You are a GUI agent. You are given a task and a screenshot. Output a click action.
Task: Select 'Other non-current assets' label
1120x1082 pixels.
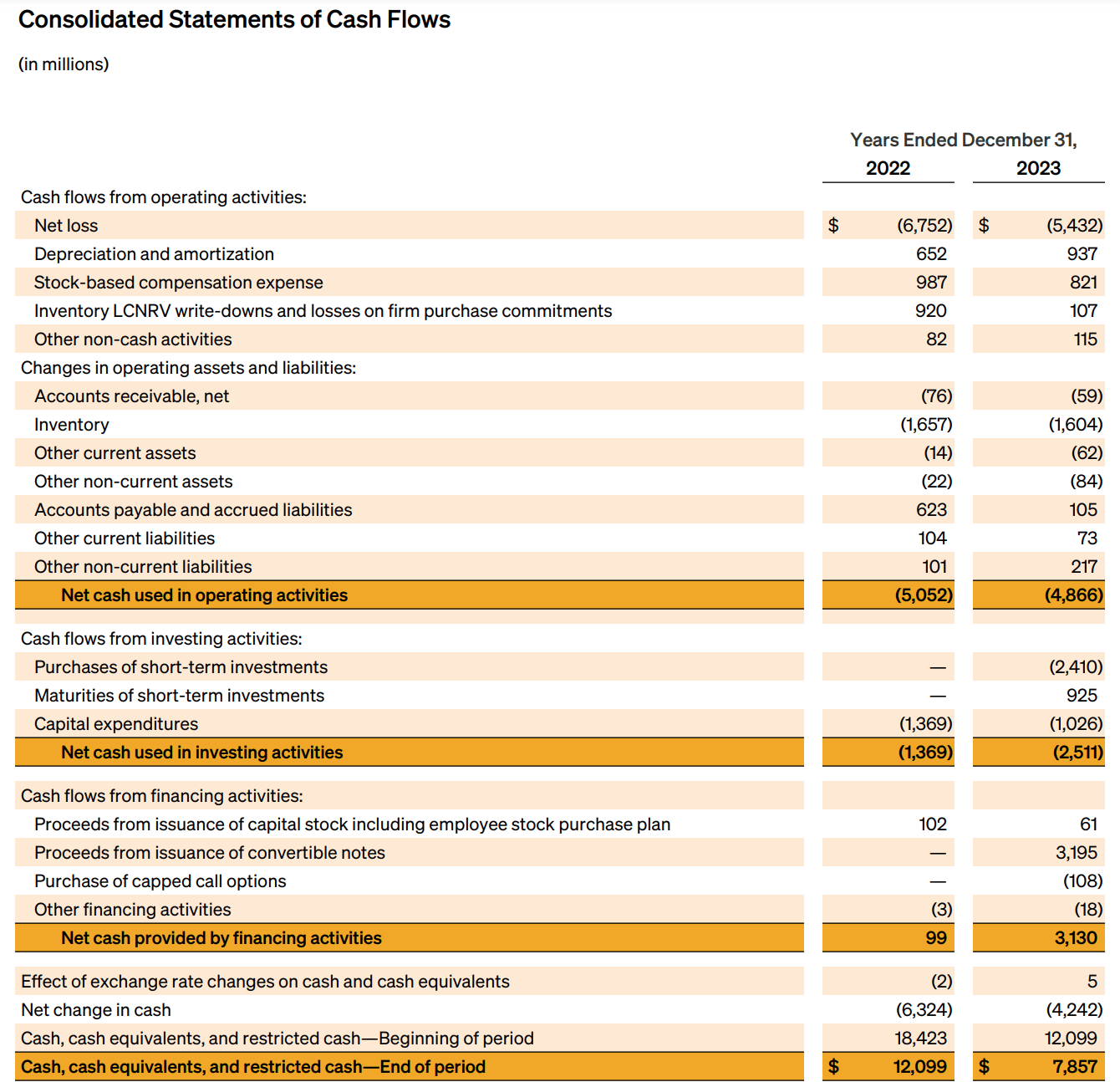133,482
